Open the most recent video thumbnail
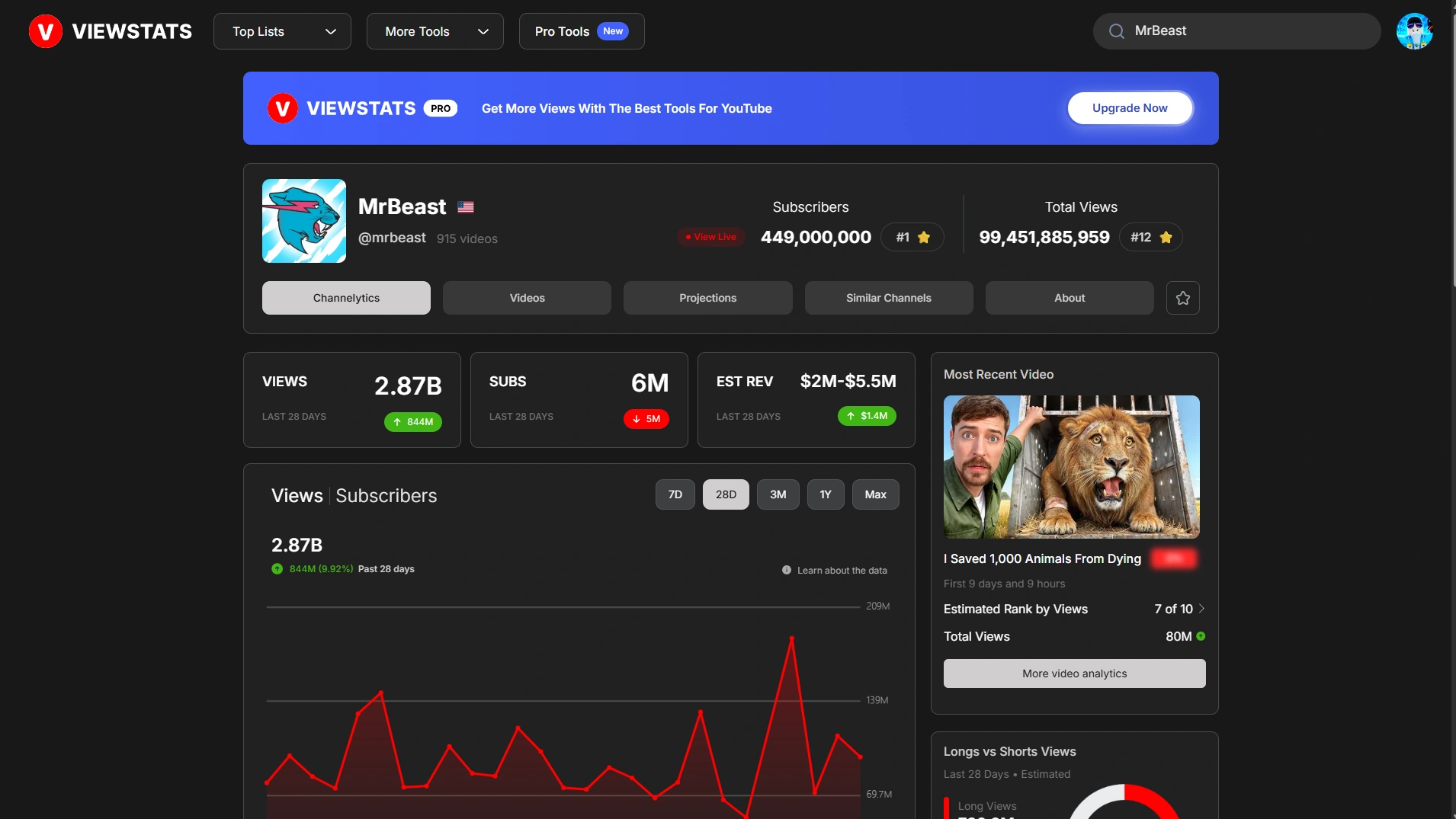 (x=1072, y=467)
